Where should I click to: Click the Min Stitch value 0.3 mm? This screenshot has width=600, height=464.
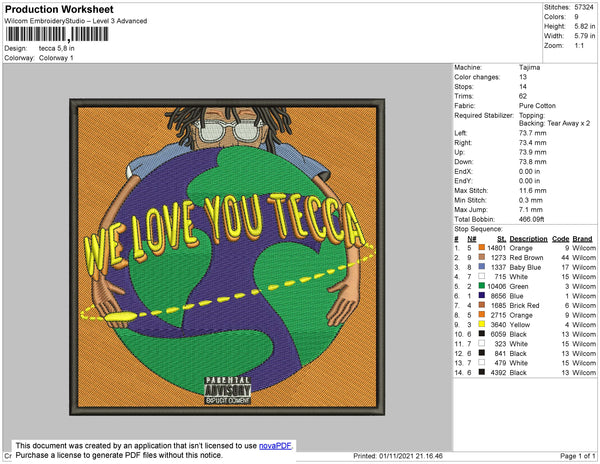pos(531,200)
